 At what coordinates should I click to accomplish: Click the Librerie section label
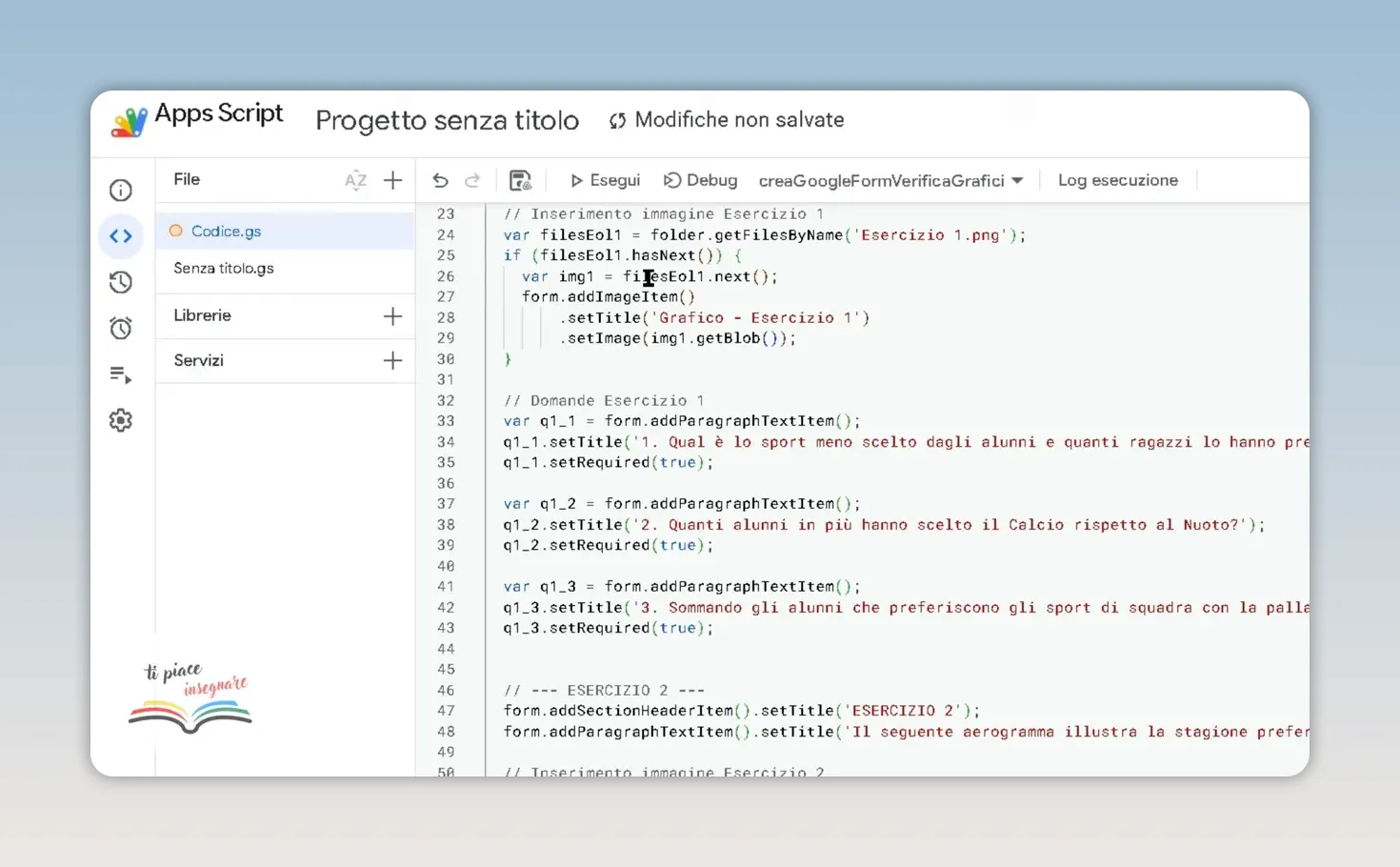tap(202, 315)
